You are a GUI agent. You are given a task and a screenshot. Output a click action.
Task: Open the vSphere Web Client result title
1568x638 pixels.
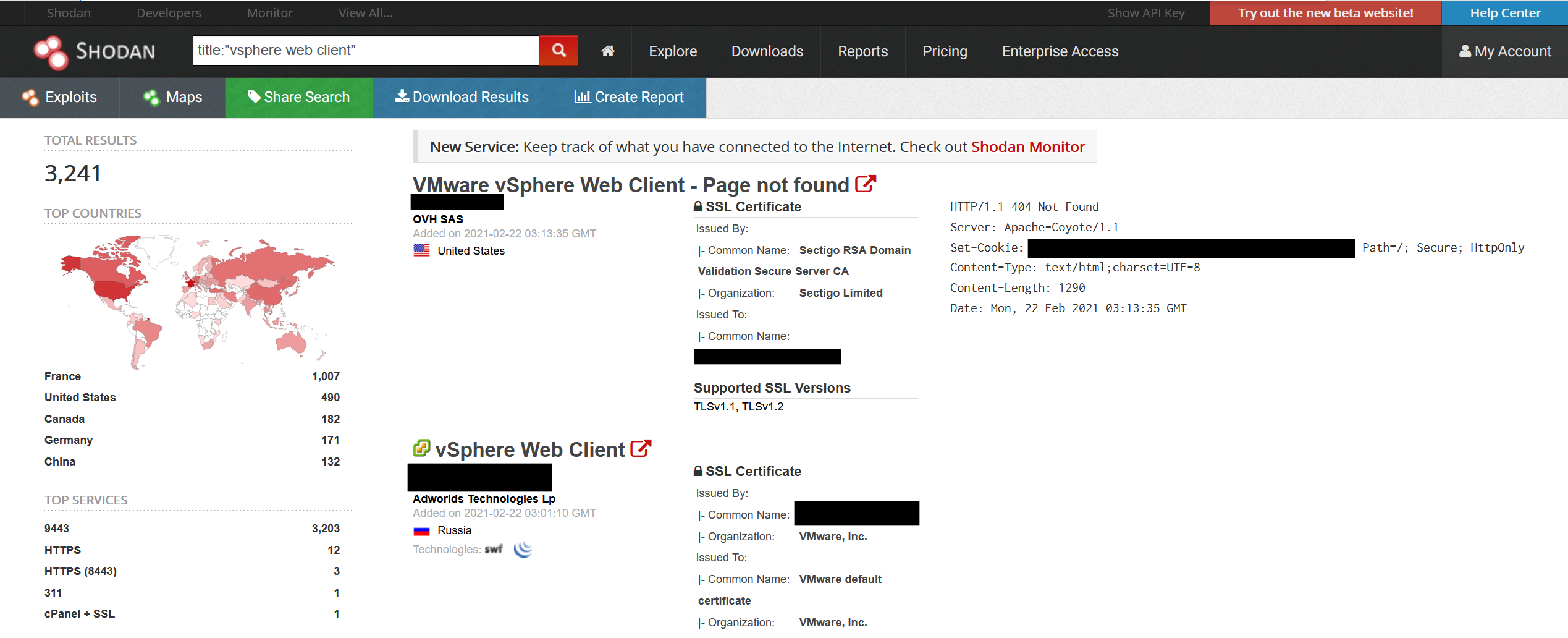click(x=530, y=449)
